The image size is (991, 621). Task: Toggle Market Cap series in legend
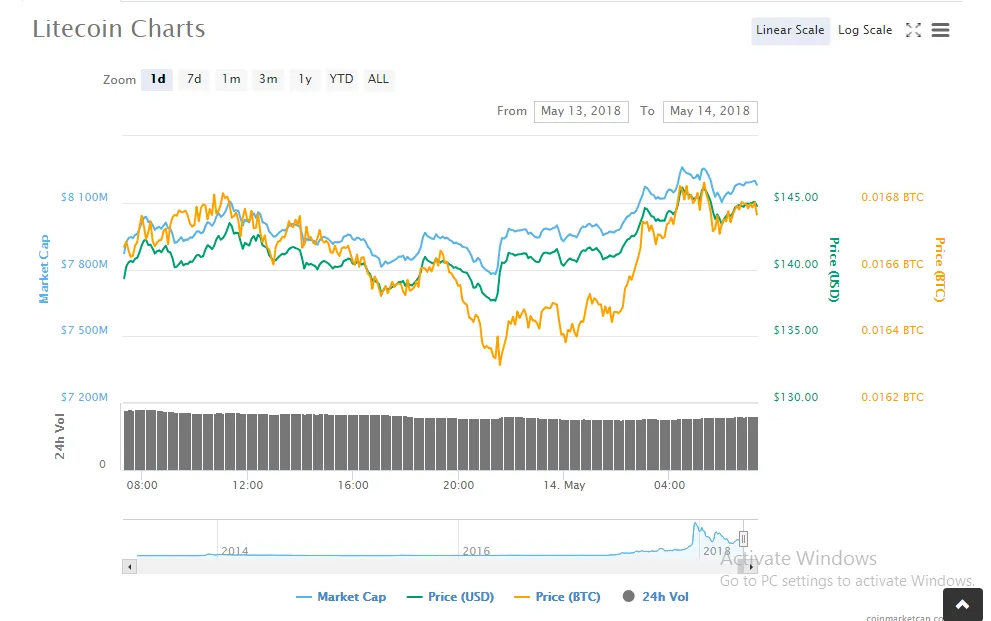pyautogui.click(x=341, y=596)
